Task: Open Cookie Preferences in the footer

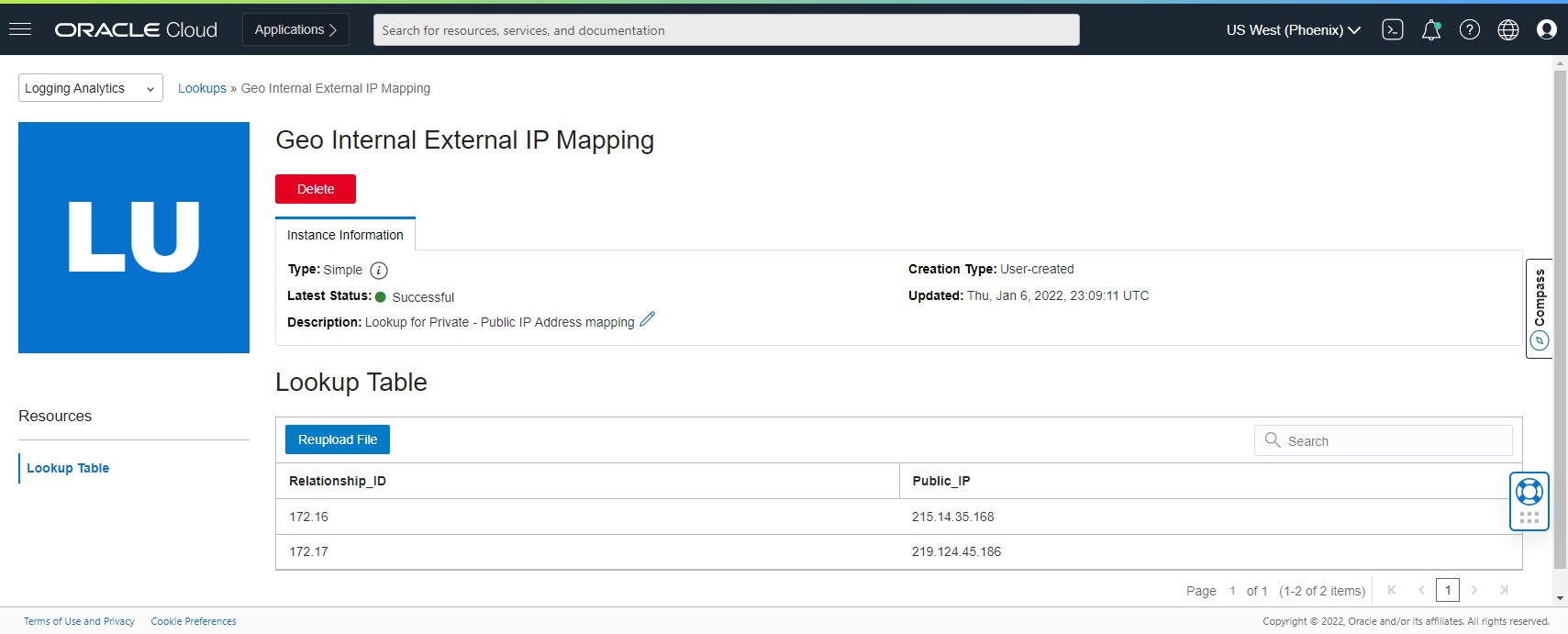Action: [194, 621]
